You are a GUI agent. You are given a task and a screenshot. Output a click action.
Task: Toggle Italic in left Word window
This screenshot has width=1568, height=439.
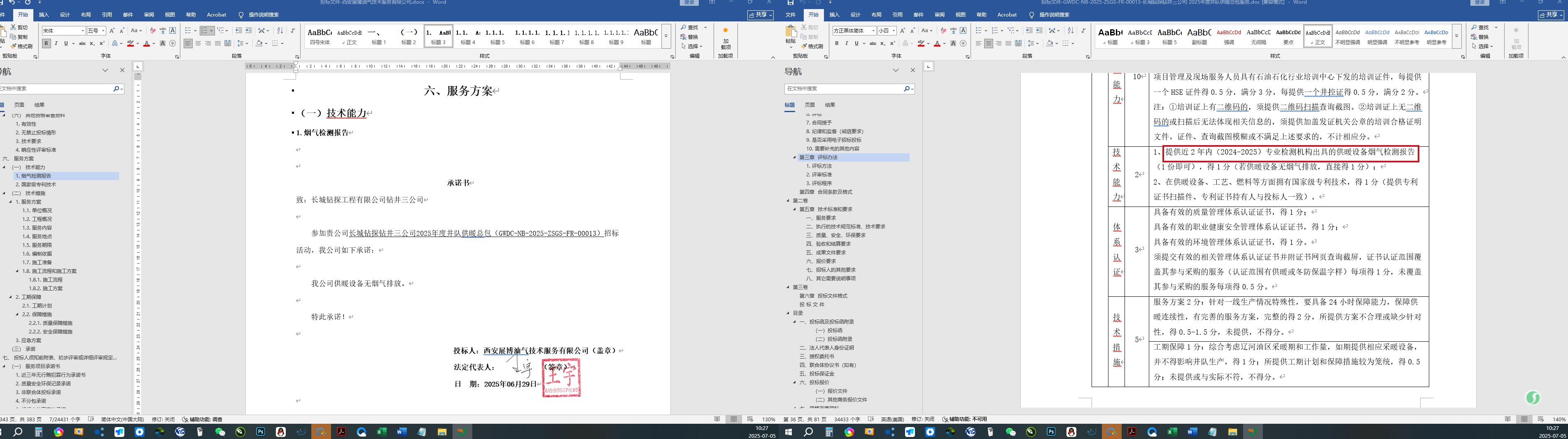tap(56, 43)
